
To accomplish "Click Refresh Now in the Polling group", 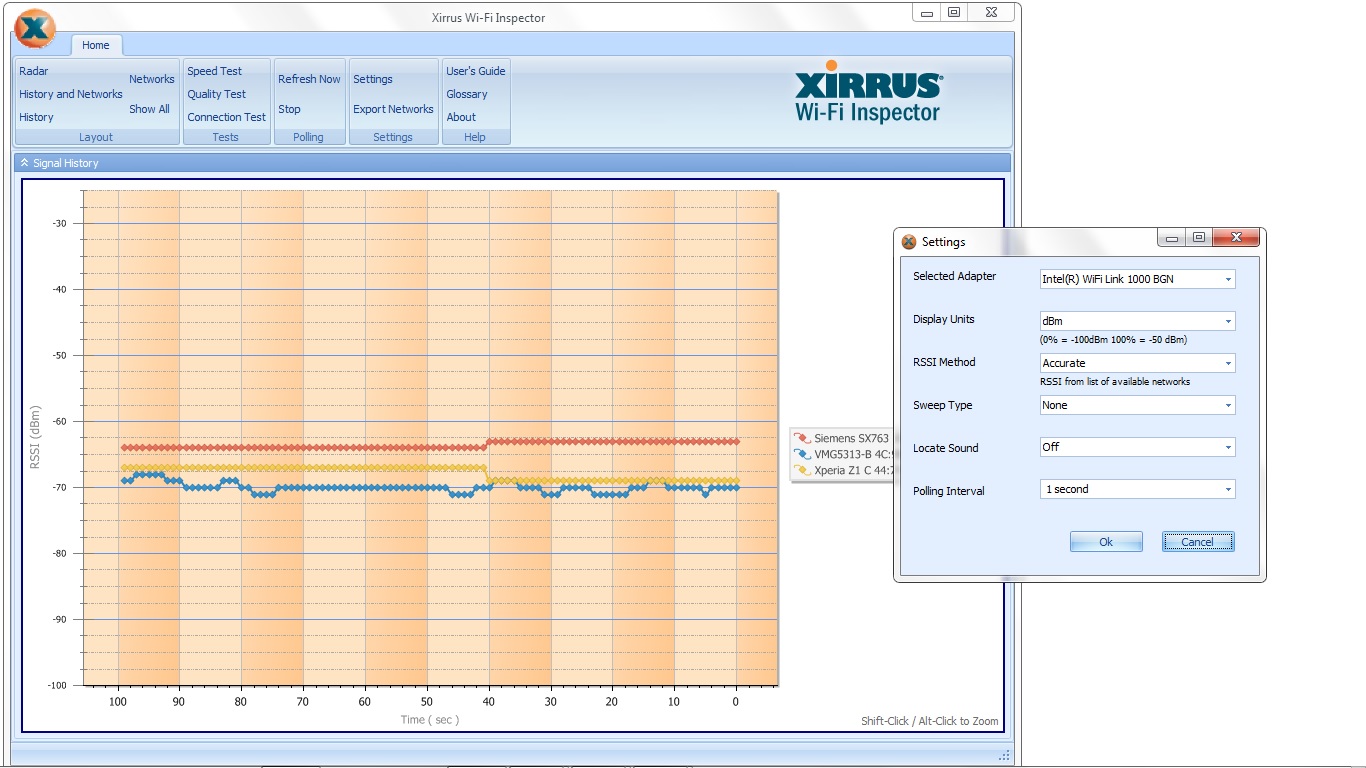I will pos(309,79).
